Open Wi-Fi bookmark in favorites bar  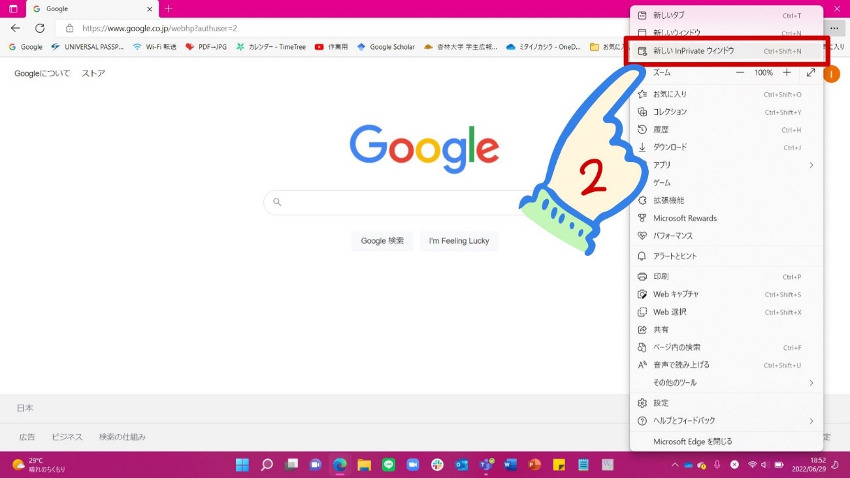point(155,47)
